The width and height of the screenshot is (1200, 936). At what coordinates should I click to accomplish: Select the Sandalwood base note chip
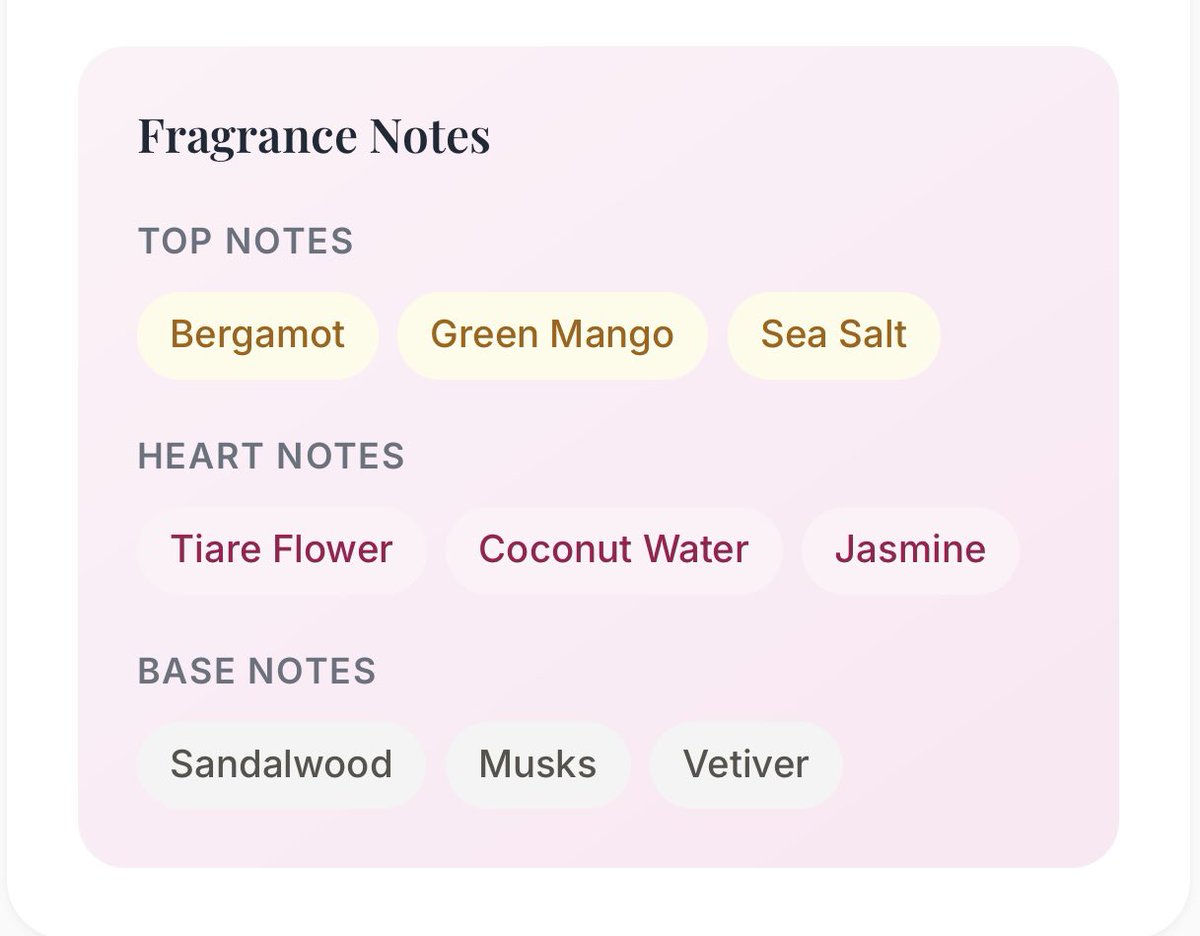281,765
